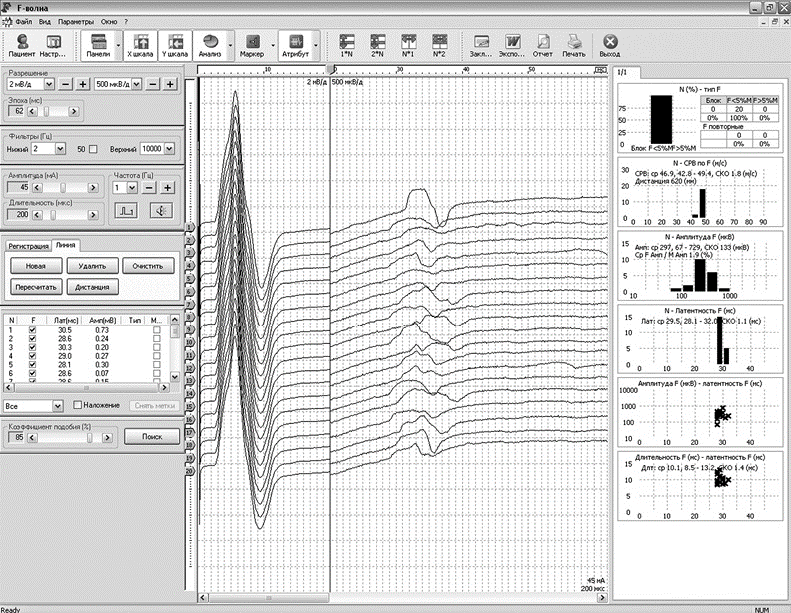
Task: Open the Параметры menu
Action: tap(76, 22)
